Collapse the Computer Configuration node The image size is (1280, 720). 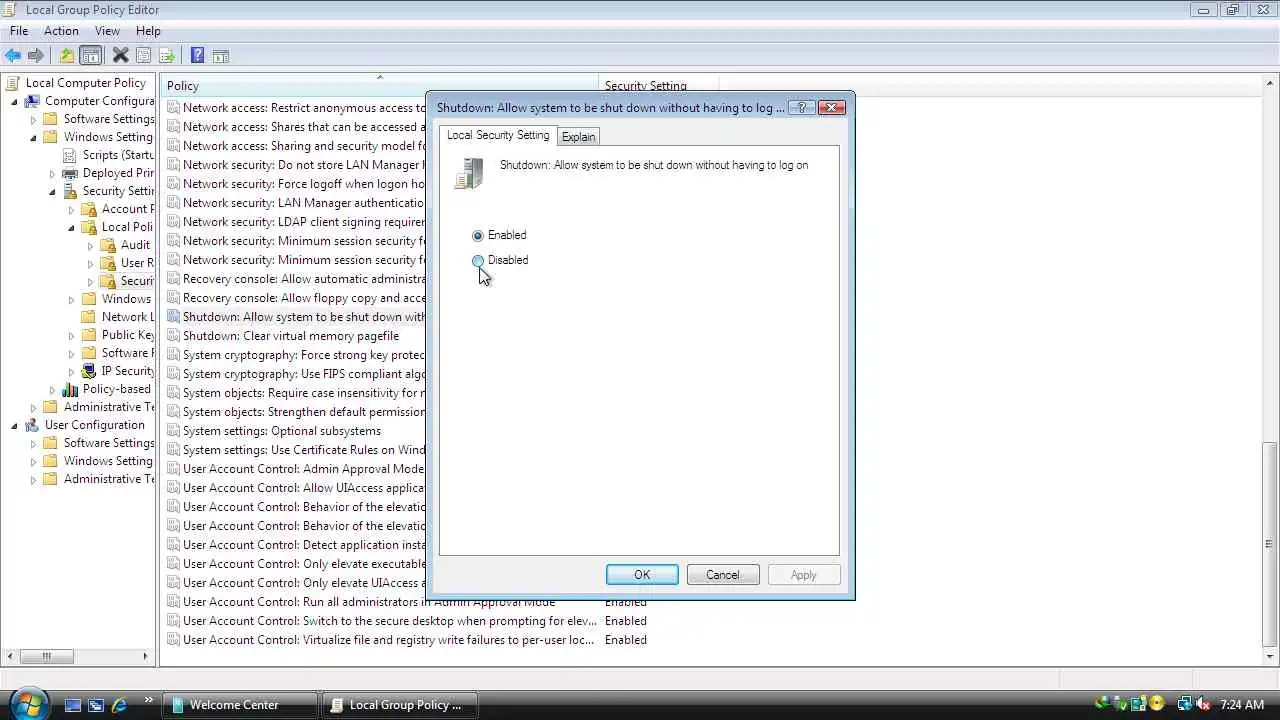pyautogui.click(x=14, y=101)
